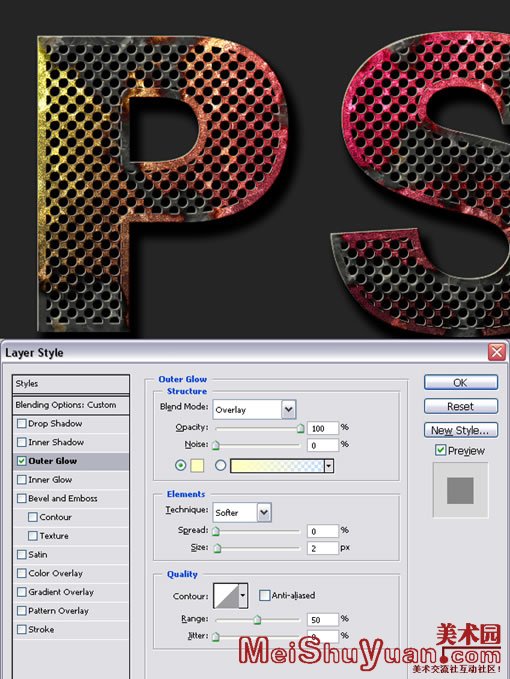Uncheck the Outer Glow checkbox
Image resolution: width=510 pixels, height=679 pixels.
pyautogui.click(x=22, y=461)
